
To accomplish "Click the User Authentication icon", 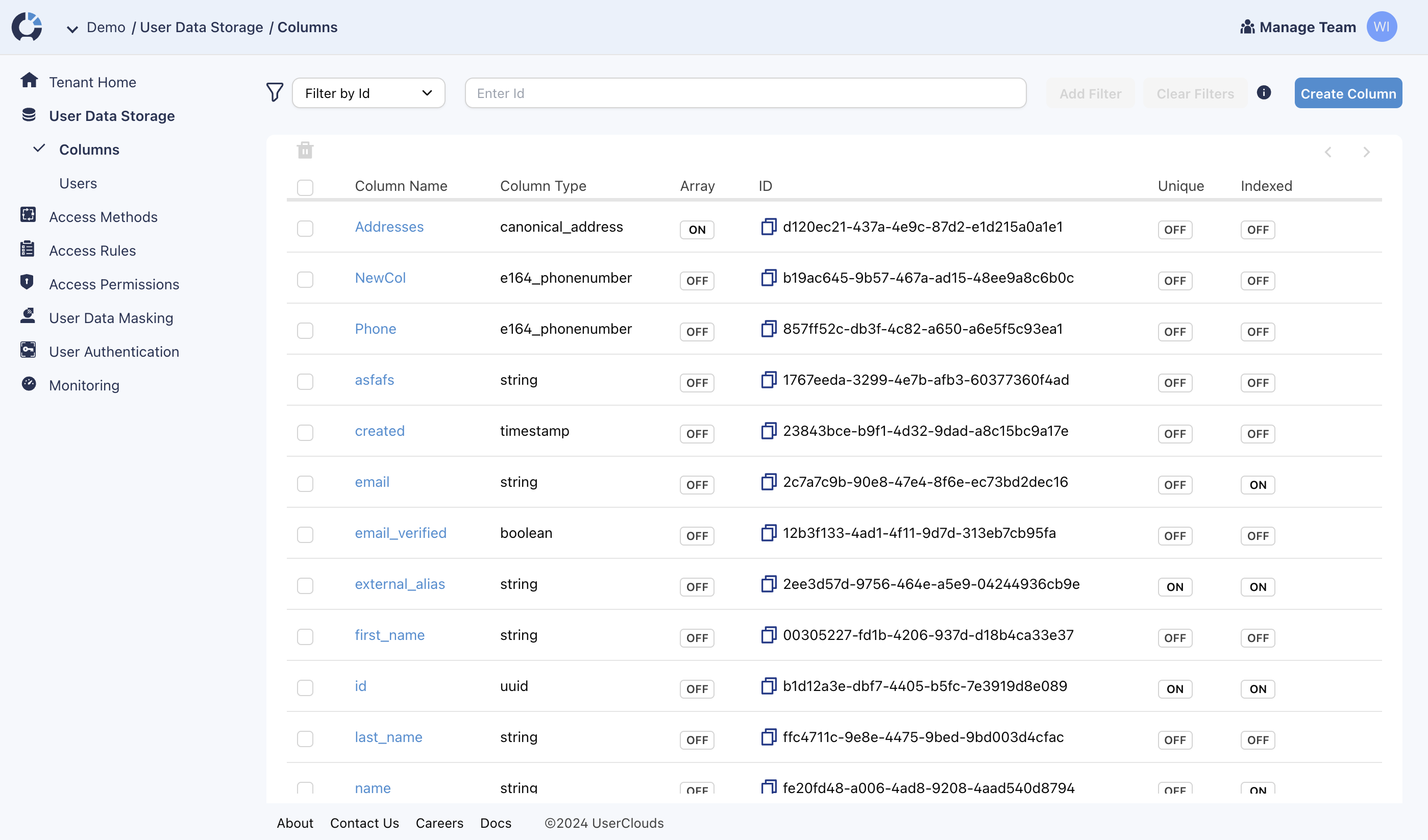I will point(28,351).
